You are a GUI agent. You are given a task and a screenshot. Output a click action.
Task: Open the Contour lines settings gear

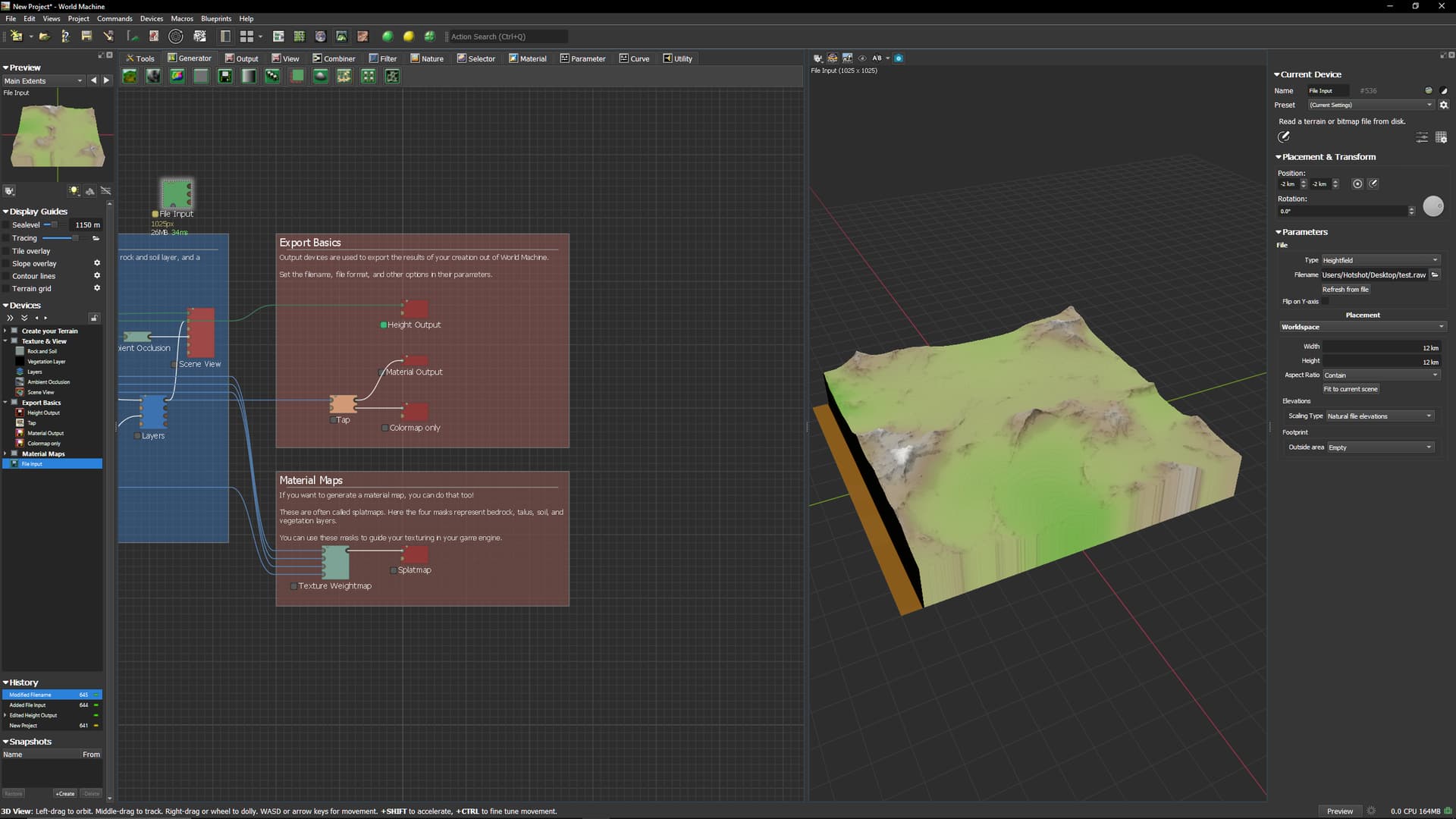[x=97, y=276]
